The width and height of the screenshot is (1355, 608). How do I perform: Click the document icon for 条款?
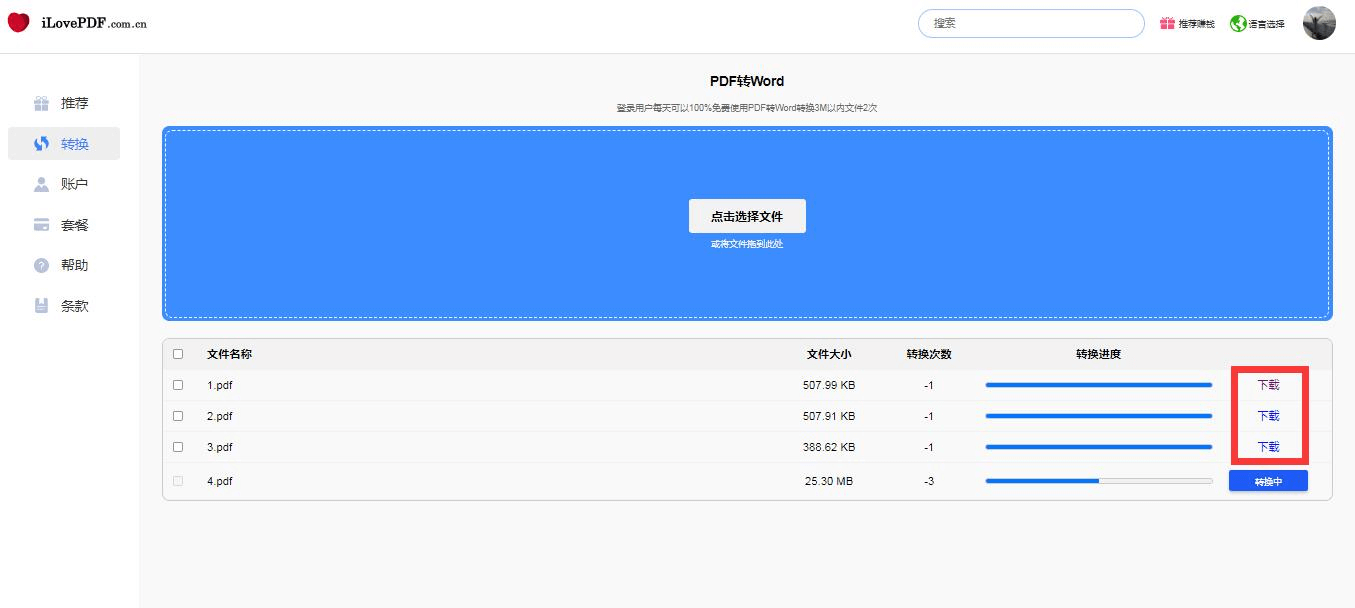point(41,306)
